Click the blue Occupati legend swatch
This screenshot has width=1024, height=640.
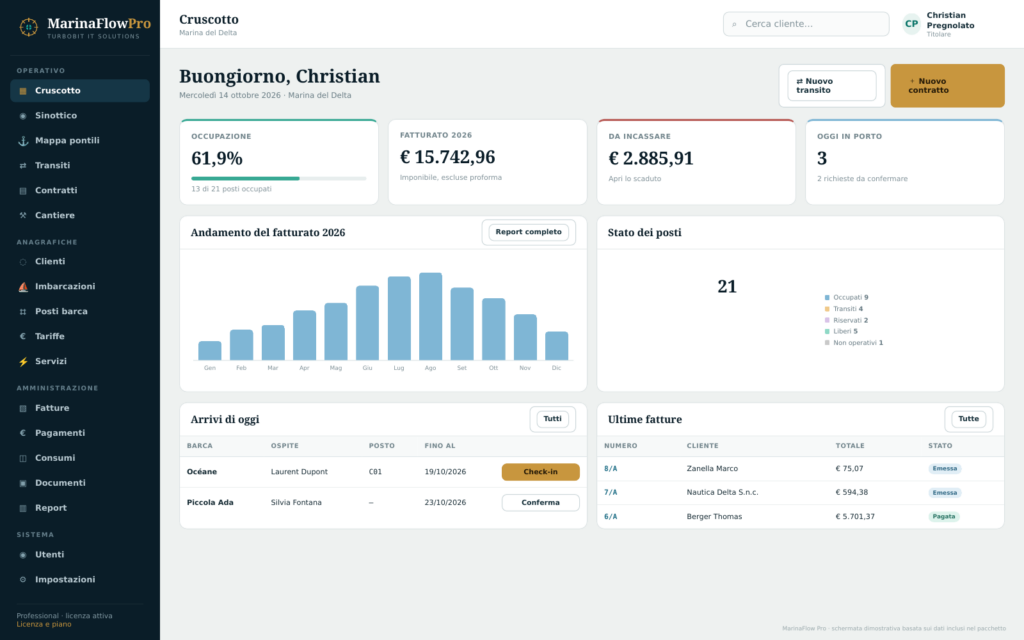point(827,297)
